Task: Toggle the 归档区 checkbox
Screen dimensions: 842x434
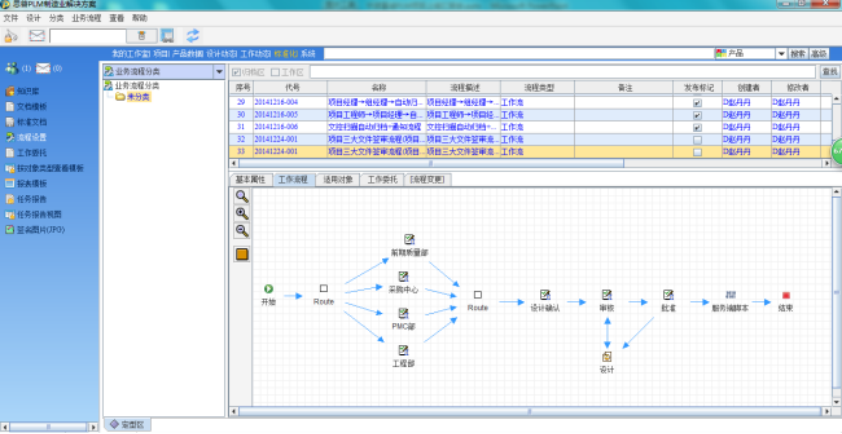Action: click(236, 73)
